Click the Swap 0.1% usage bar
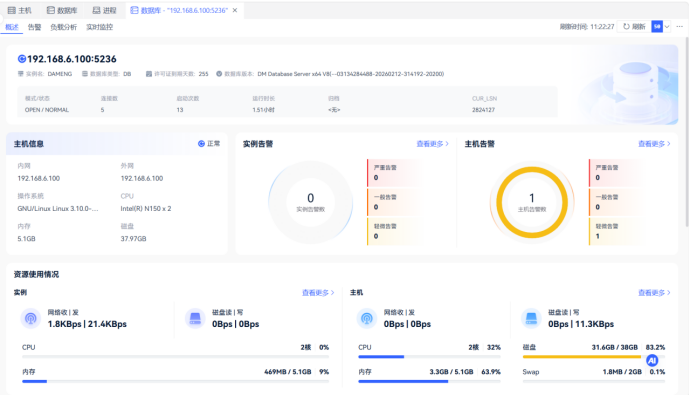The width and height of the screenshot is (691, 395). 594,381
